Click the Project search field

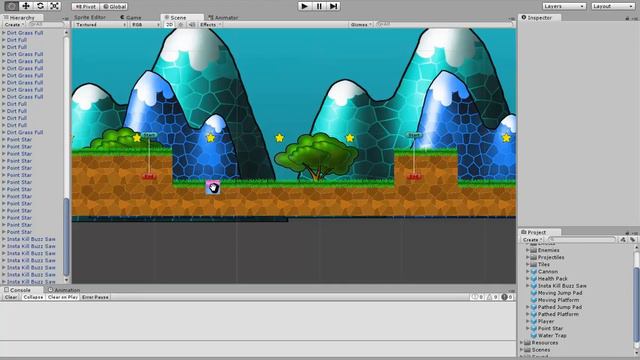tap(581, 240)
